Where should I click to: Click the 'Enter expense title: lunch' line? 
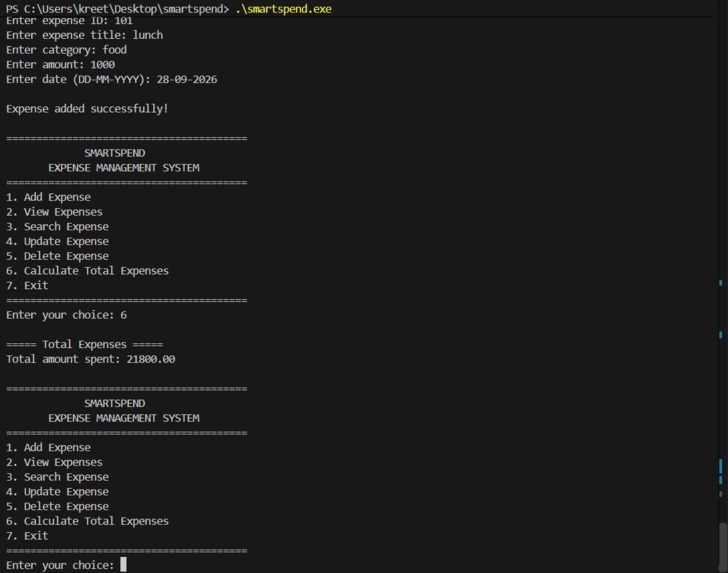(84, 35)
